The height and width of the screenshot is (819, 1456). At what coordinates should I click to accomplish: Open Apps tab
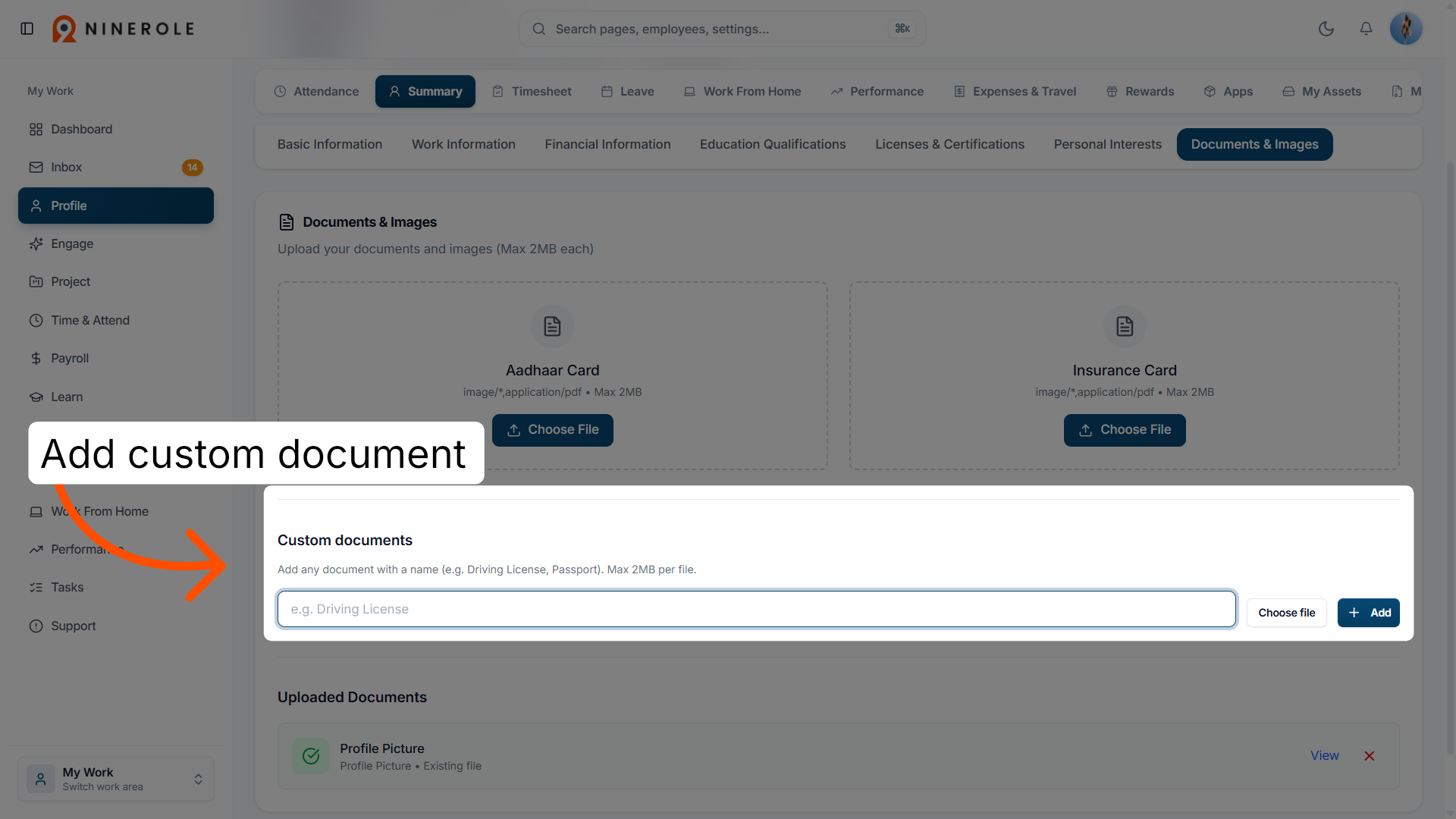pos(1228,91)
